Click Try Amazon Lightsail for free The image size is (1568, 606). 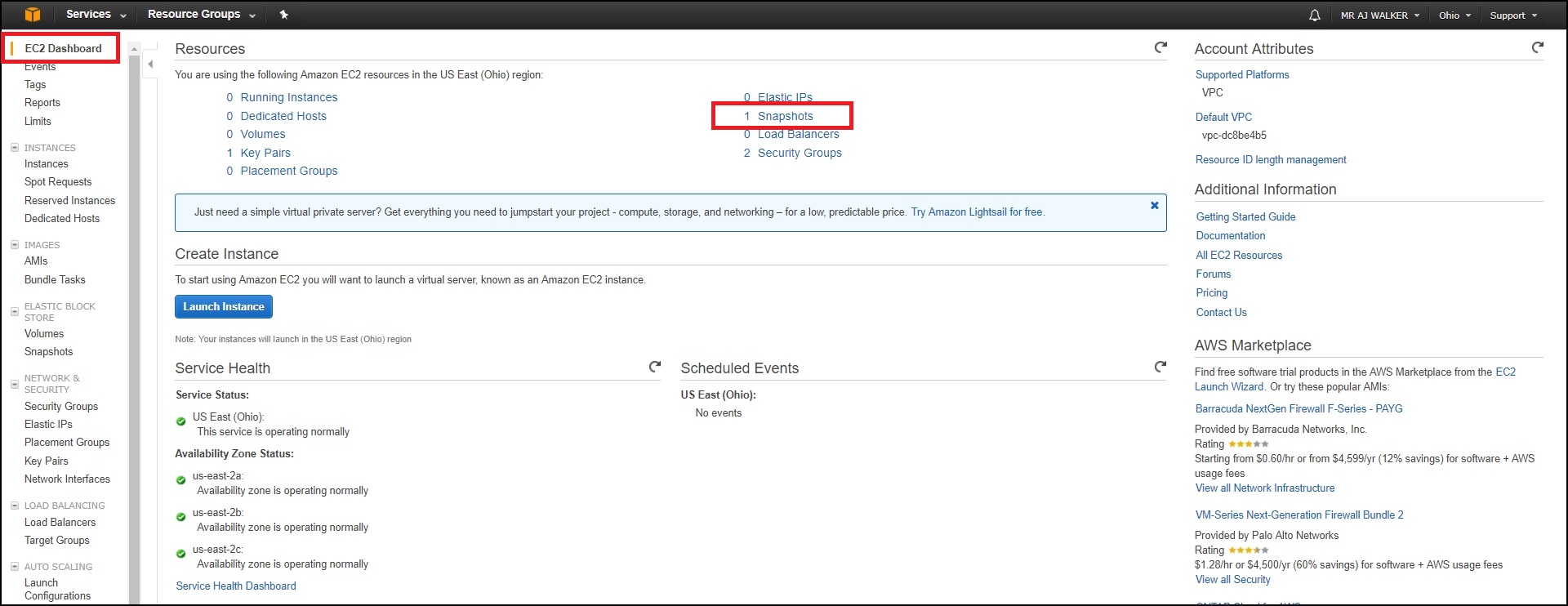point(978,212)
